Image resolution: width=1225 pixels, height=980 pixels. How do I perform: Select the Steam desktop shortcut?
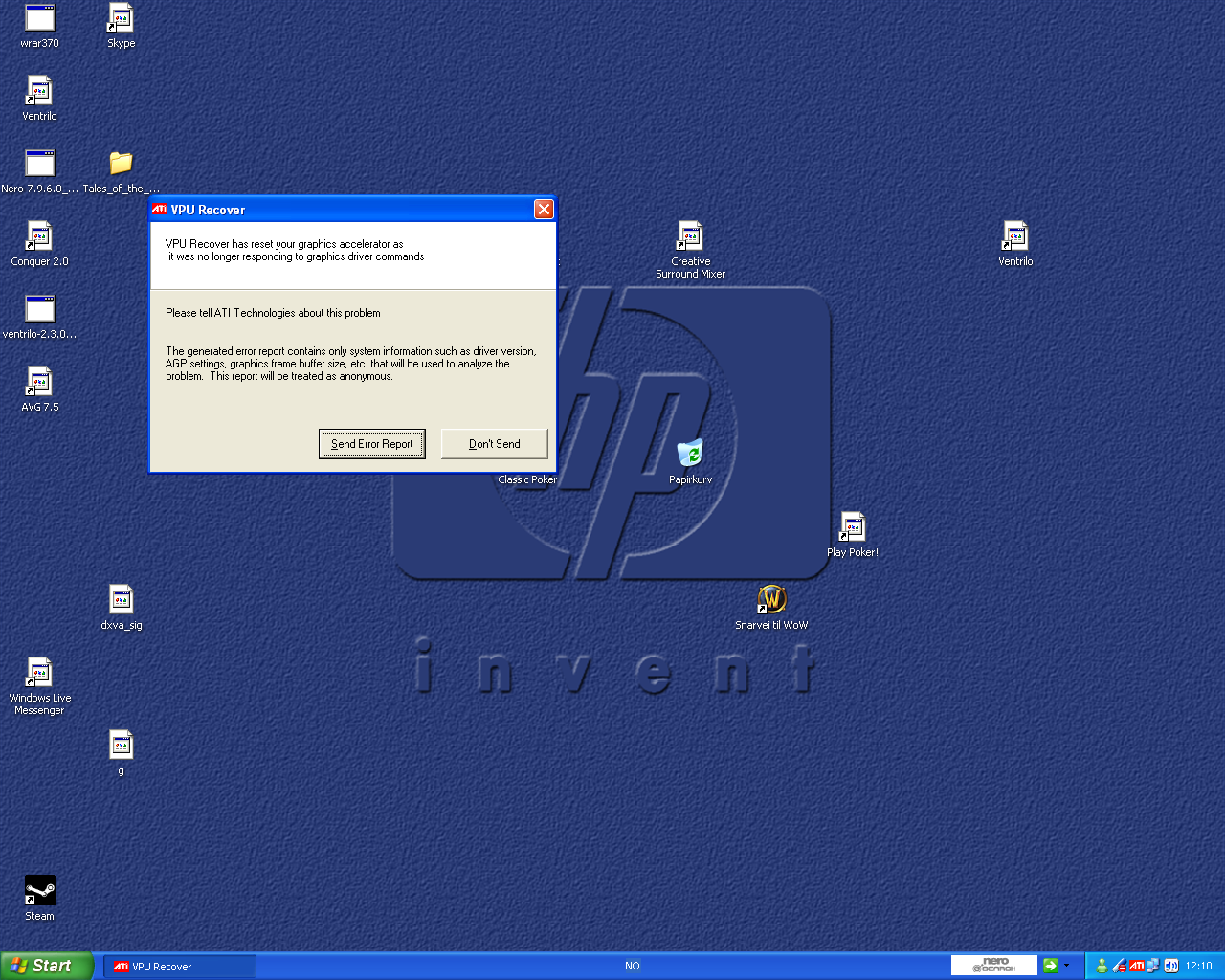39,892
